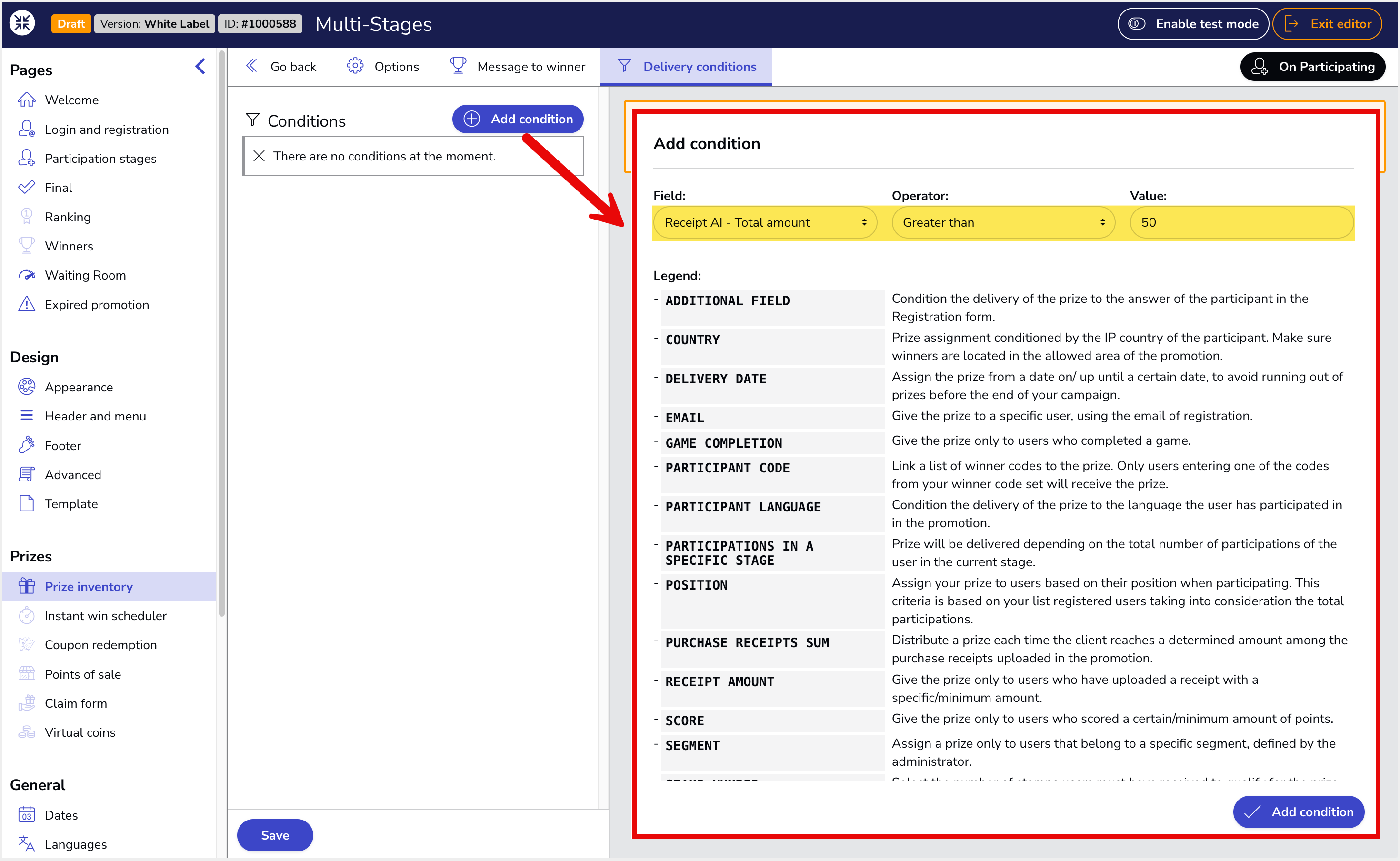Viewport: 1400px width, 861px height.
Task: Open Instant win scheduler
Action: tap(105, 616)
